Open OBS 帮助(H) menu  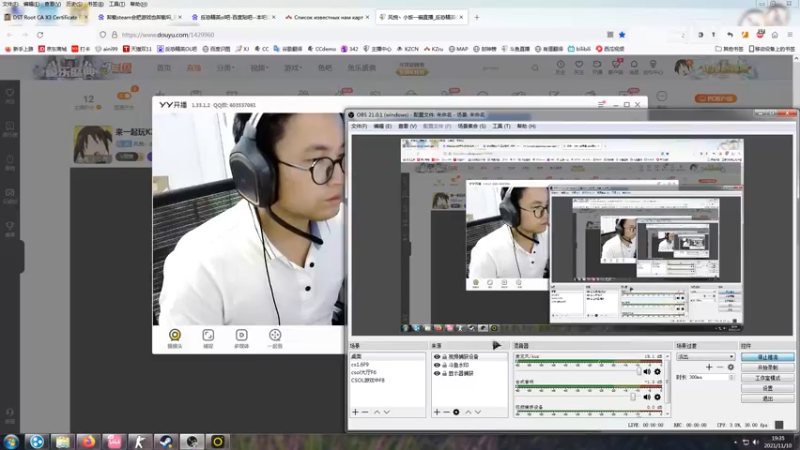[526, 126]
